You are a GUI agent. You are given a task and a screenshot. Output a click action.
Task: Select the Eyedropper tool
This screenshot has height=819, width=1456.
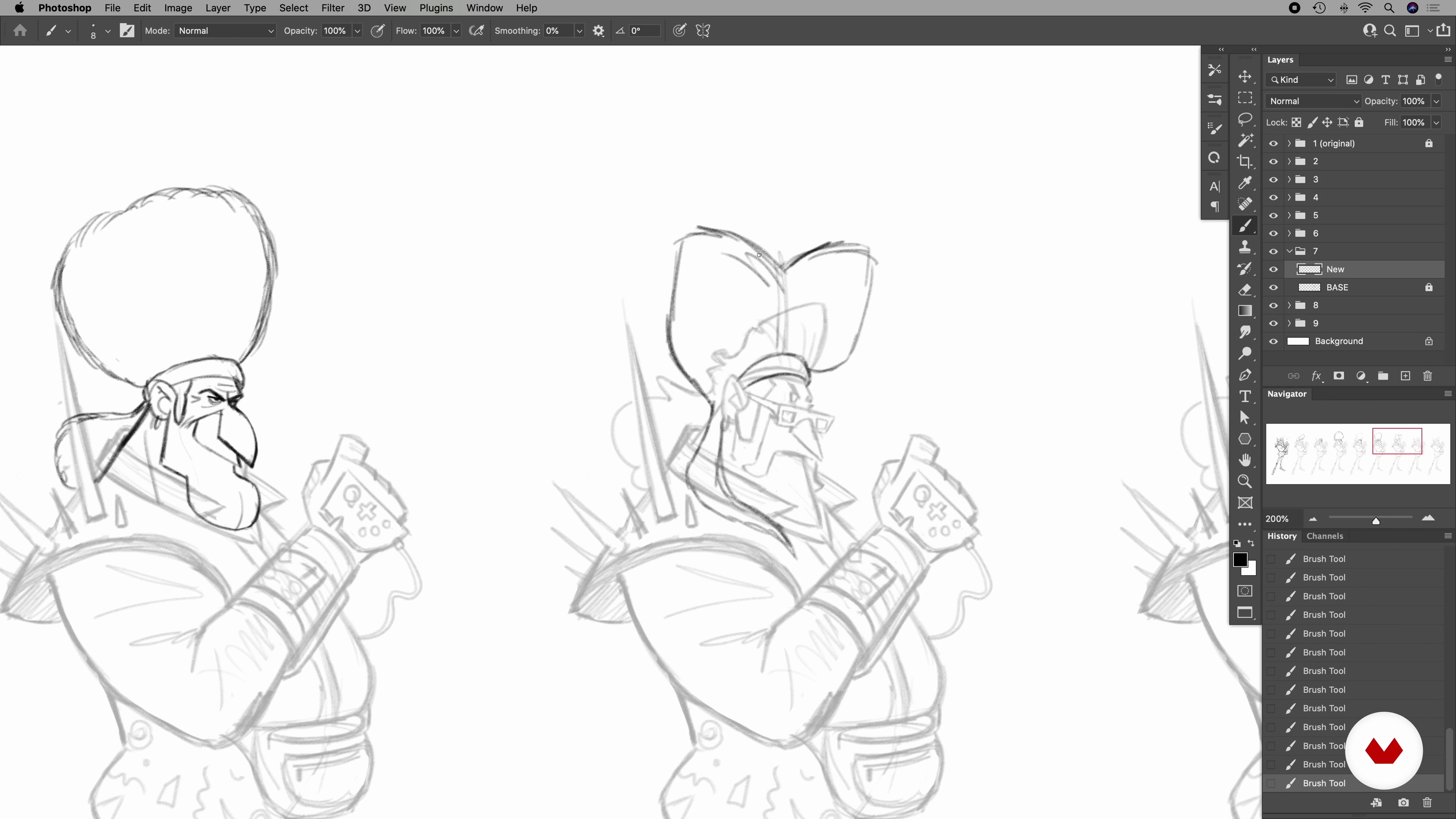tap(1244, 182)
